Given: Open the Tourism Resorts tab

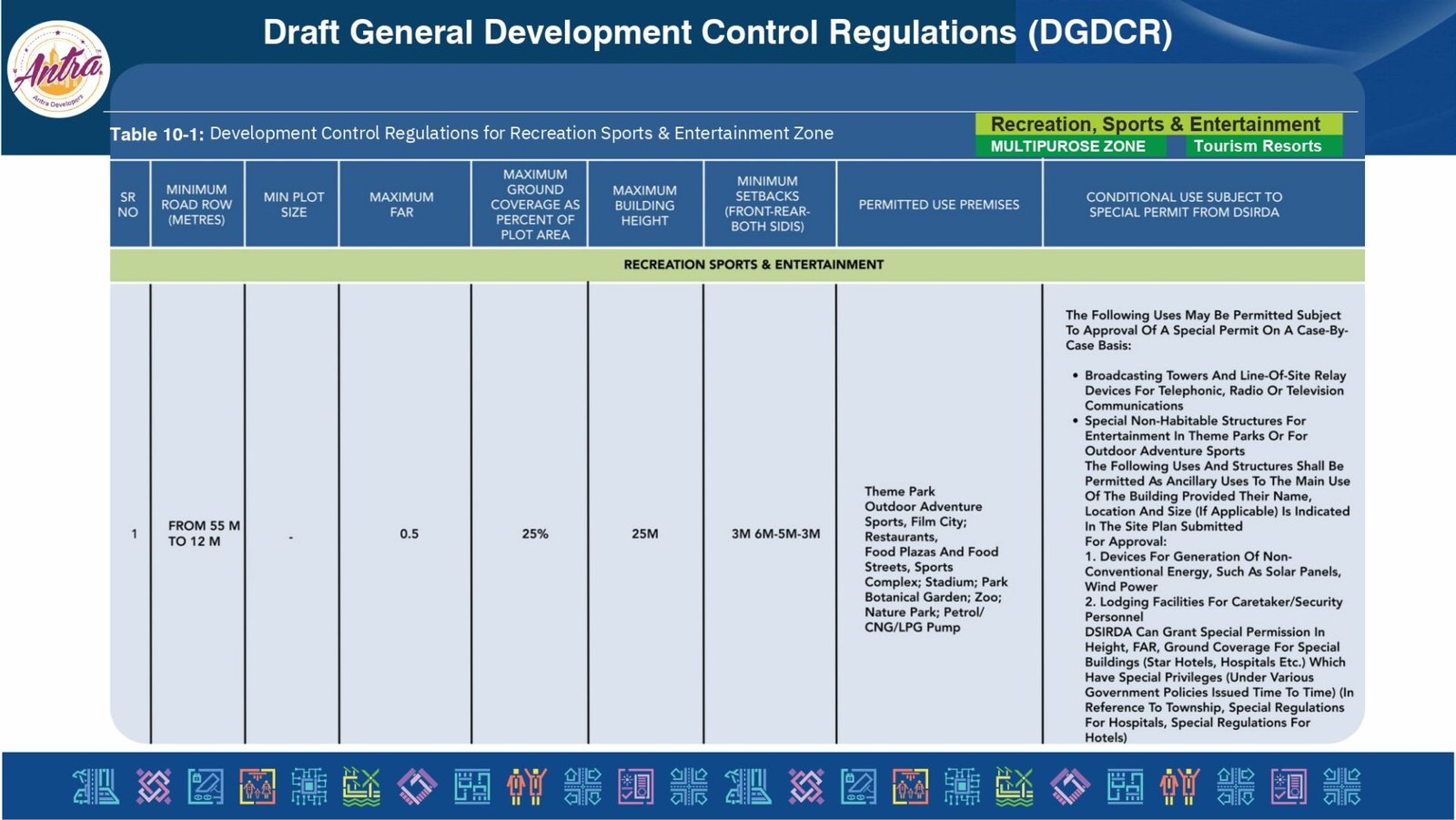Looking at the screenshot, I should click(x=1257, y=147).
